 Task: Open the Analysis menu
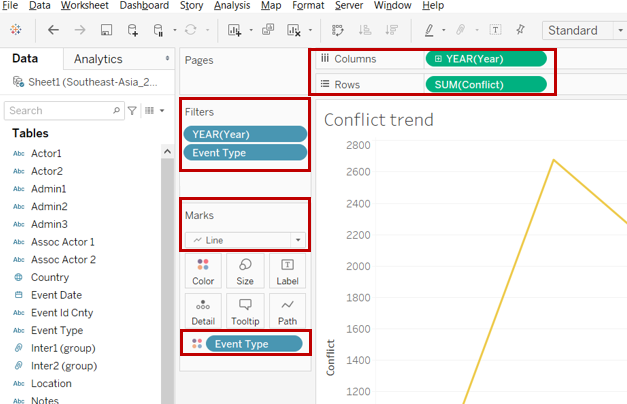[x=232, y=6]
